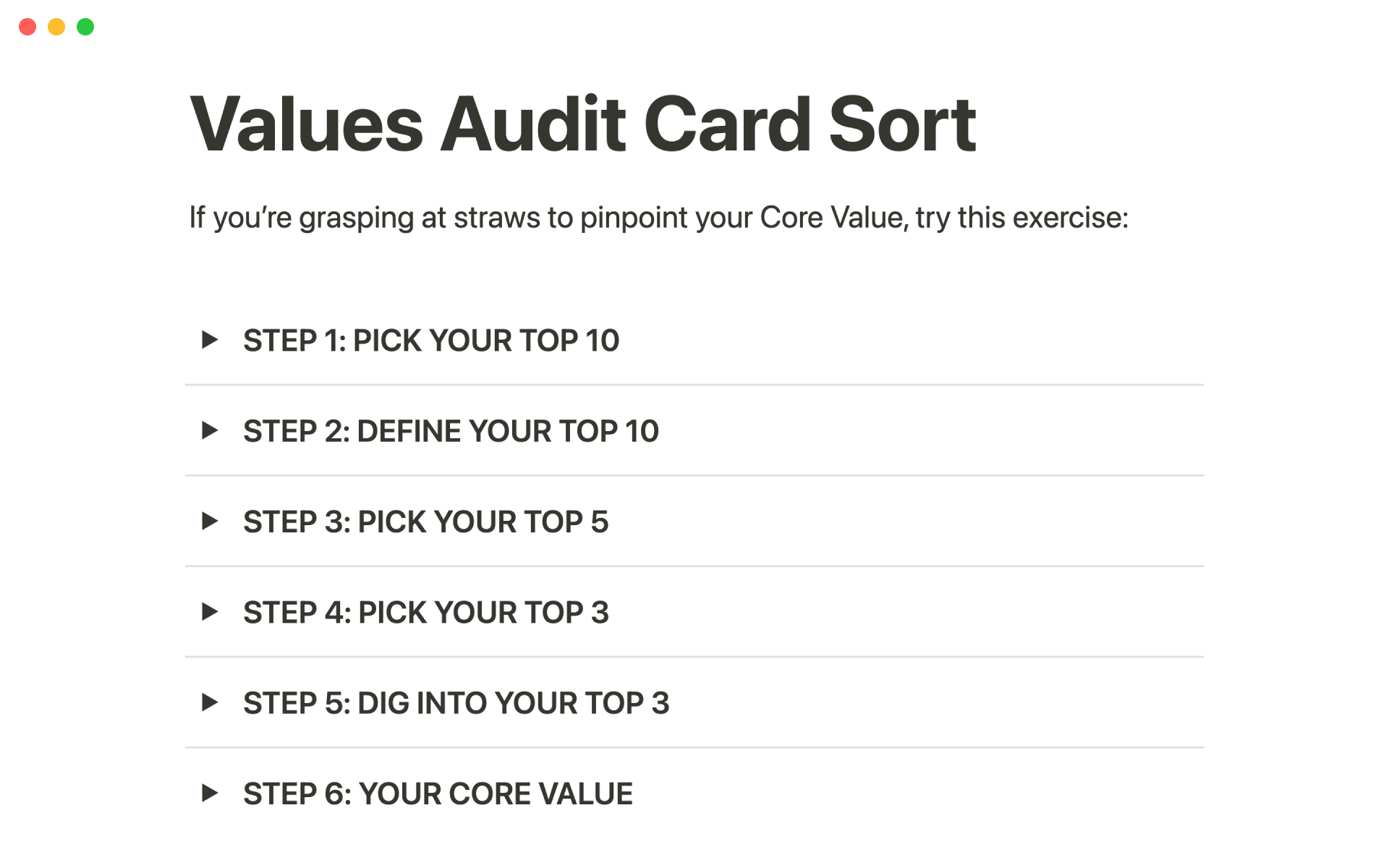Unfold the Step 5 disclosure triangle
The width and height of the screenshot is (1389, 868).
coord(210,702)
